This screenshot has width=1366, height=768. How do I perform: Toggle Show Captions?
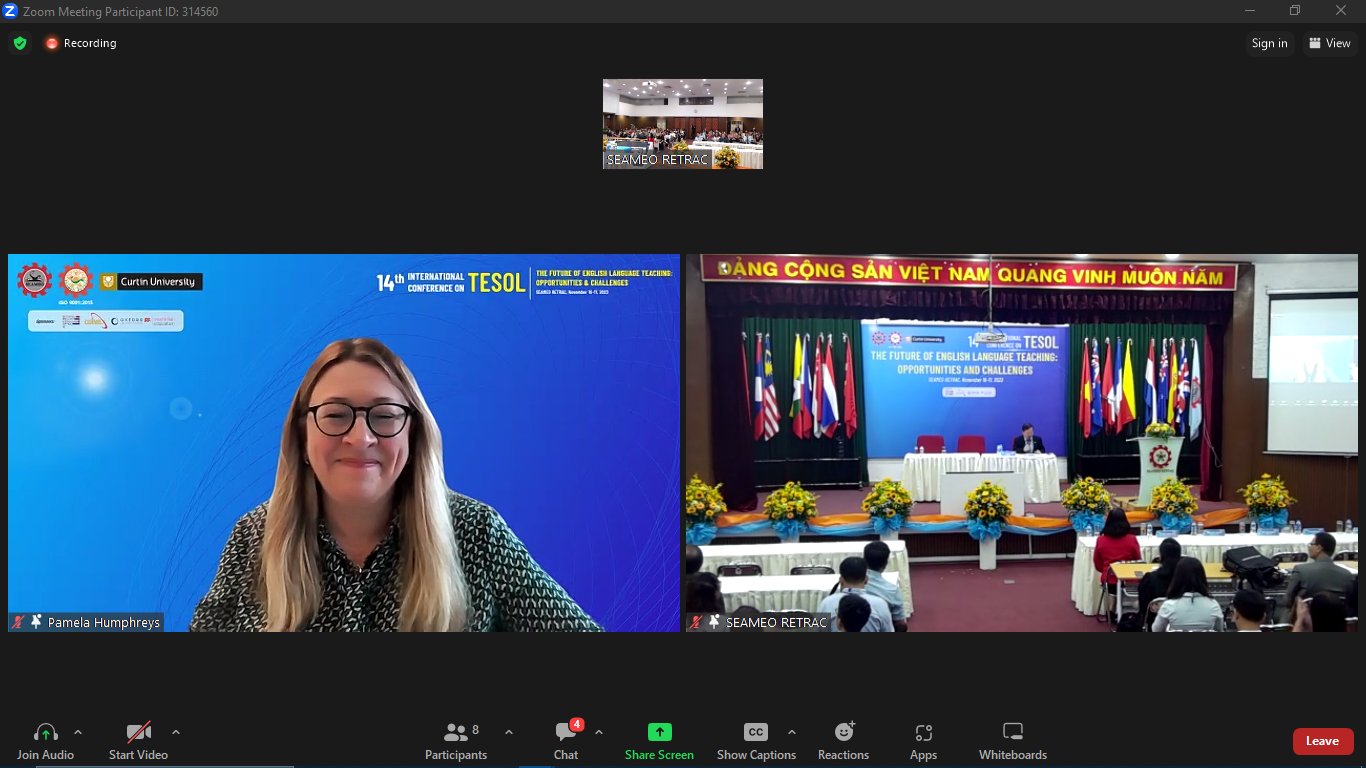[x=756, y=742]
